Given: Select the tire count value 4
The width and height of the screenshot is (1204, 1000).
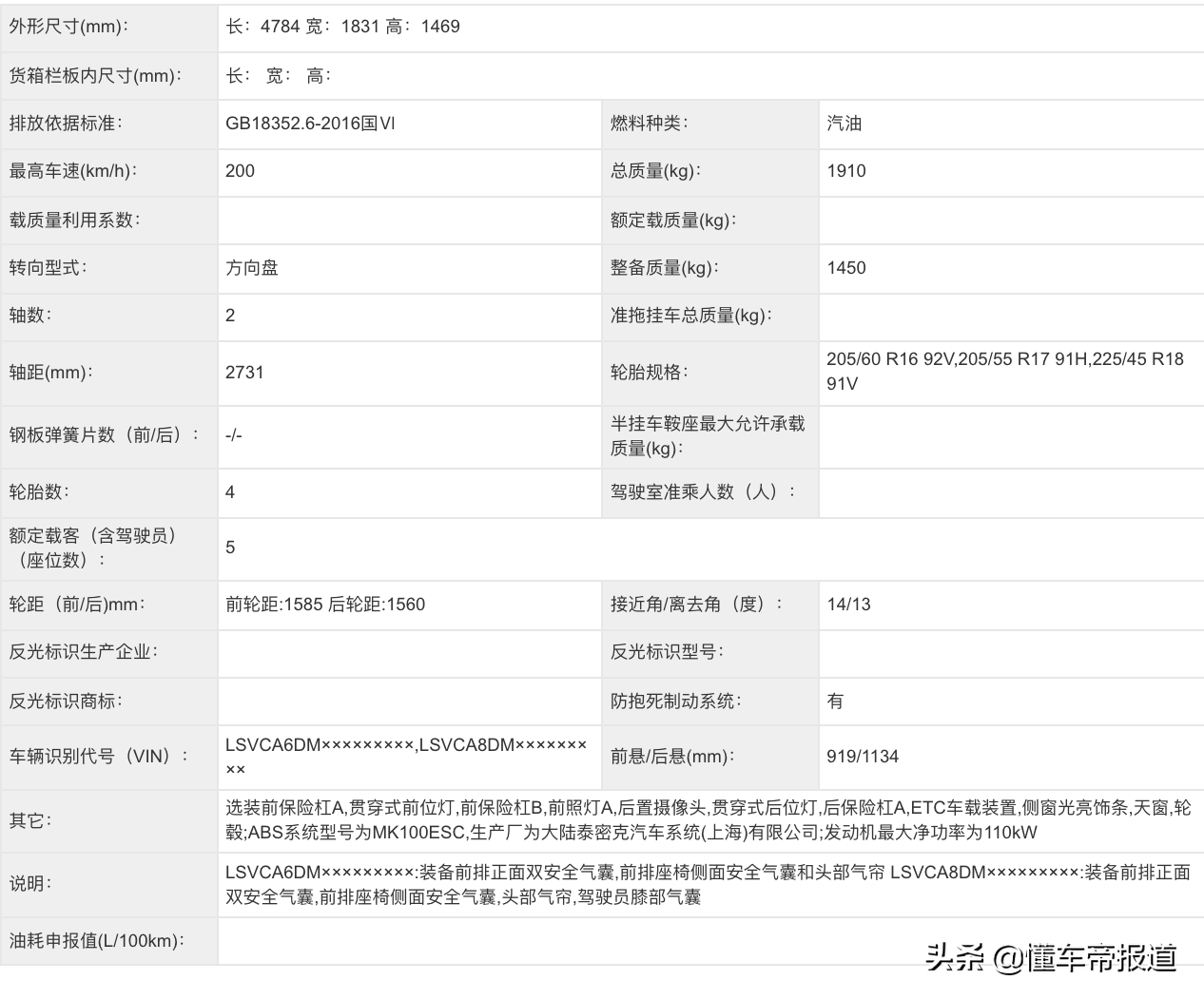Looking at the screenshot, I should (x=230, y=492).
